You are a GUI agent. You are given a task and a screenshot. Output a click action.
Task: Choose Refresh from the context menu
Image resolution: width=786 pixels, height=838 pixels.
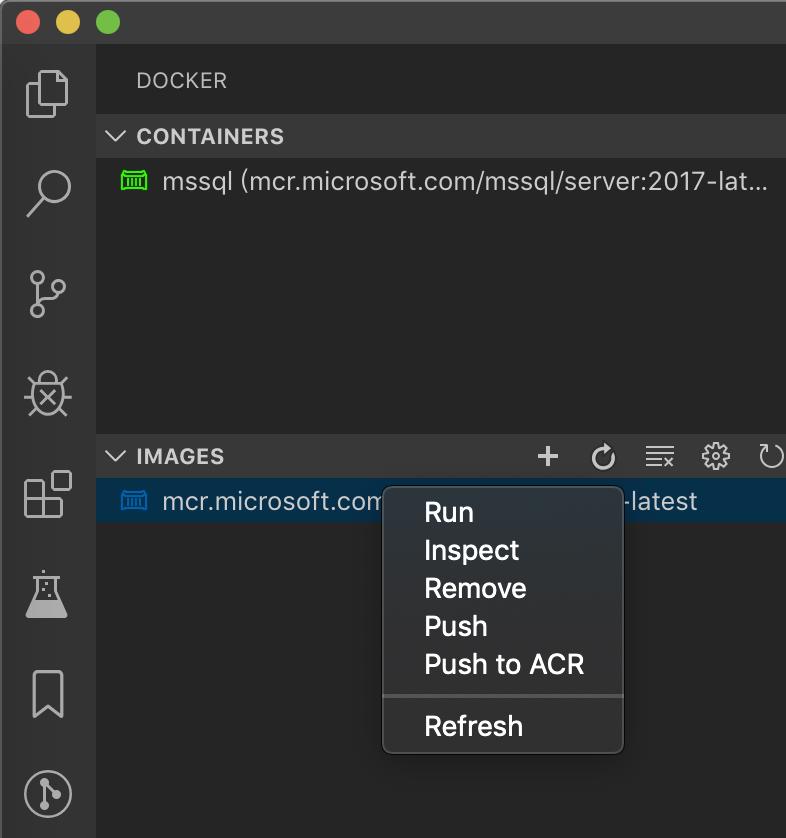point(503,726)
